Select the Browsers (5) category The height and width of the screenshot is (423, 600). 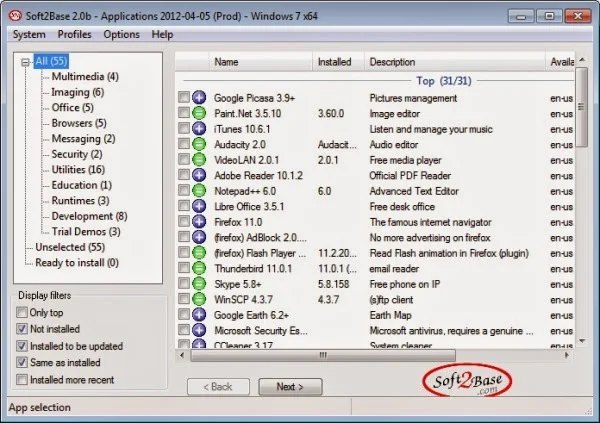[79, 123]
